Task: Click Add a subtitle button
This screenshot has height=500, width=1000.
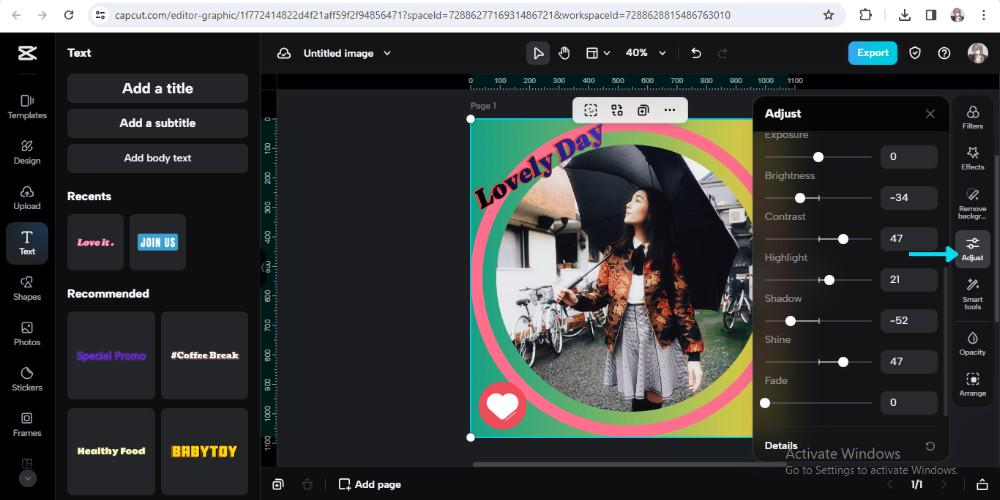Action: pyautogui.click(x=158, y=123)
